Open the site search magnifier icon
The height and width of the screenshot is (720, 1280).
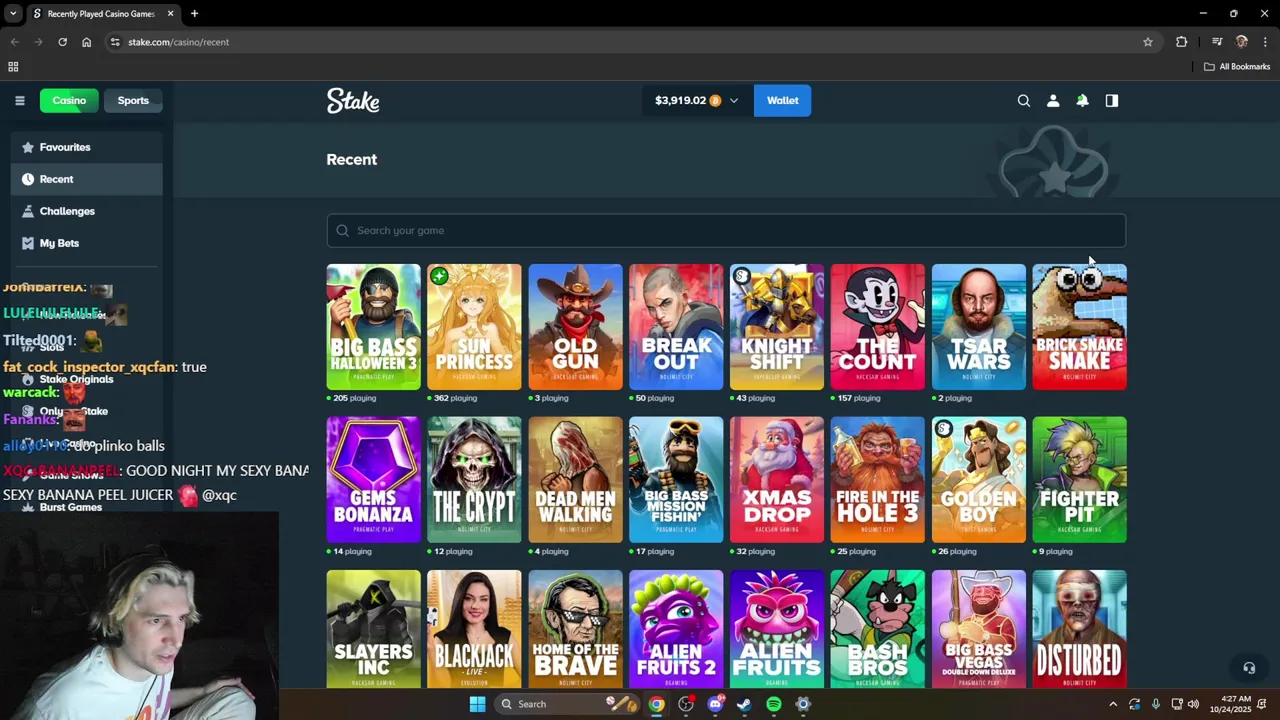tap(1023, 100)
